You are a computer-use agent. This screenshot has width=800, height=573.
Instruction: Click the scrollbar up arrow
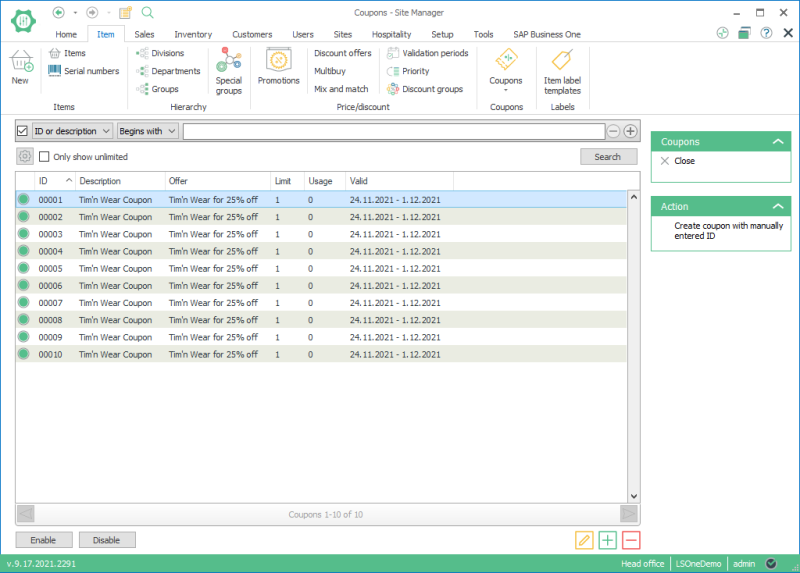pos(634,197)
